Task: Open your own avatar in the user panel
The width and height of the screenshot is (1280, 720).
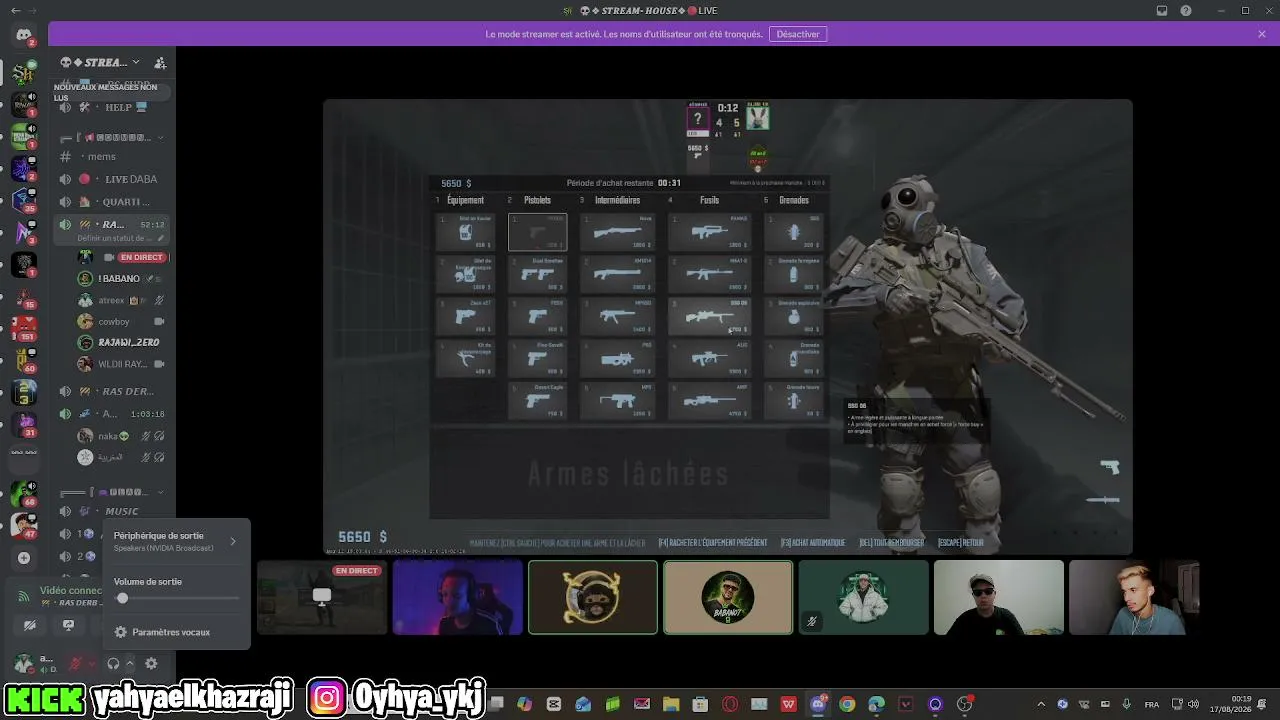Action: 23,663
